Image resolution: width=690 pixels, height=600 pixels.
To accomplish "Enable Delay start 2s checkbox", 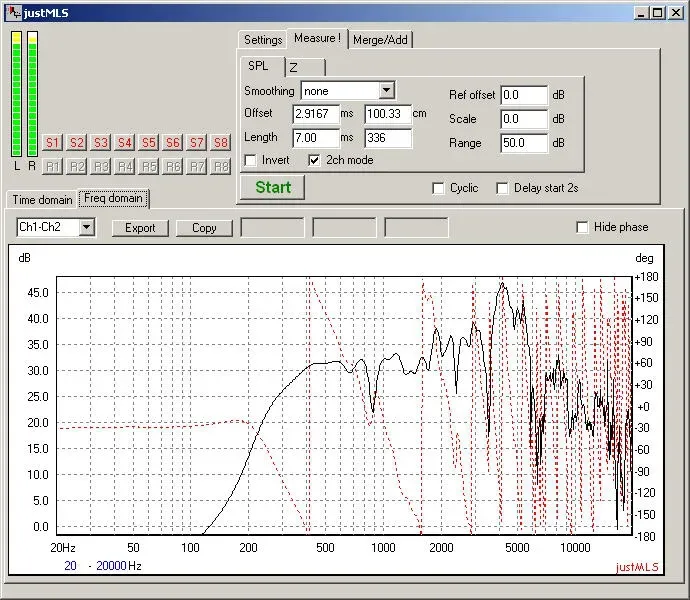I will tap(502, 188).
